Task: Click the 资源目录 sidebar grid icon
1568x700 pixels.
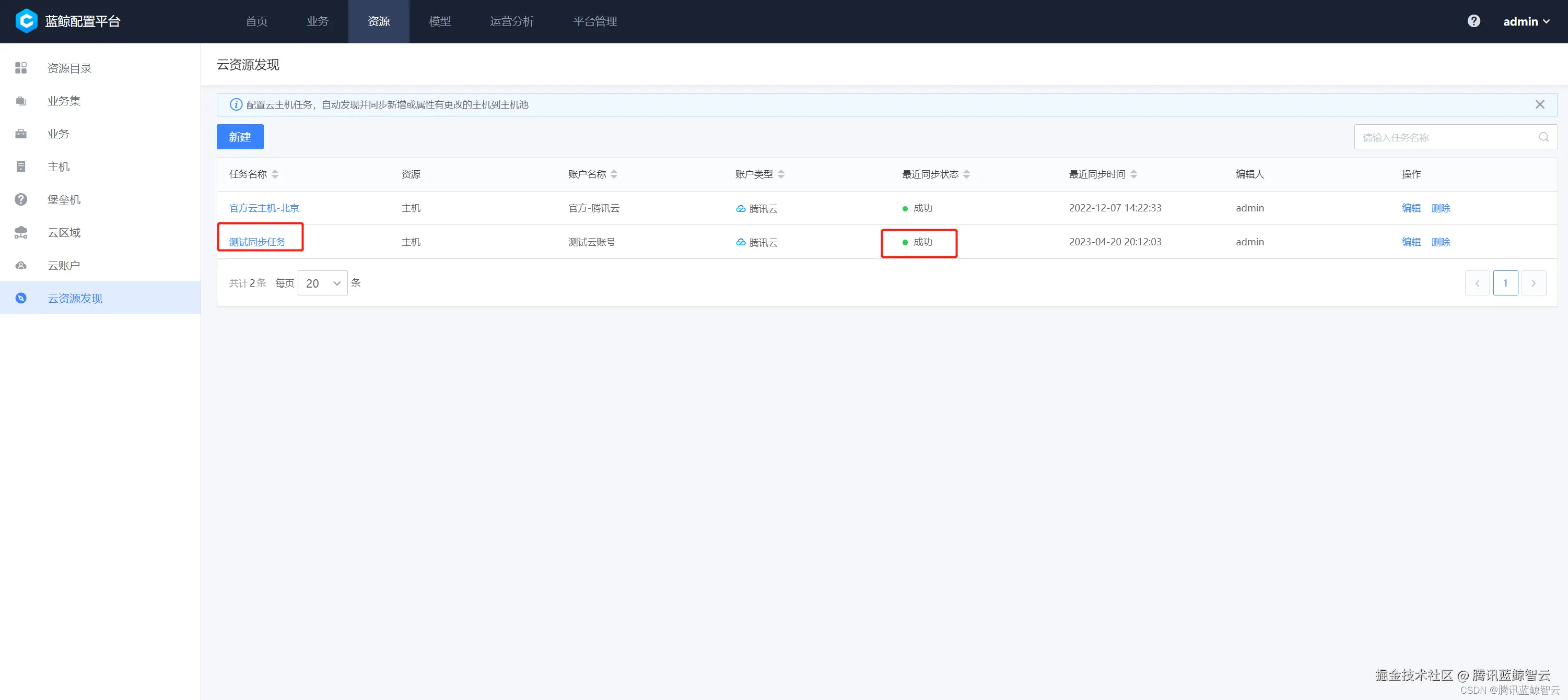Action: coord(21,68)
